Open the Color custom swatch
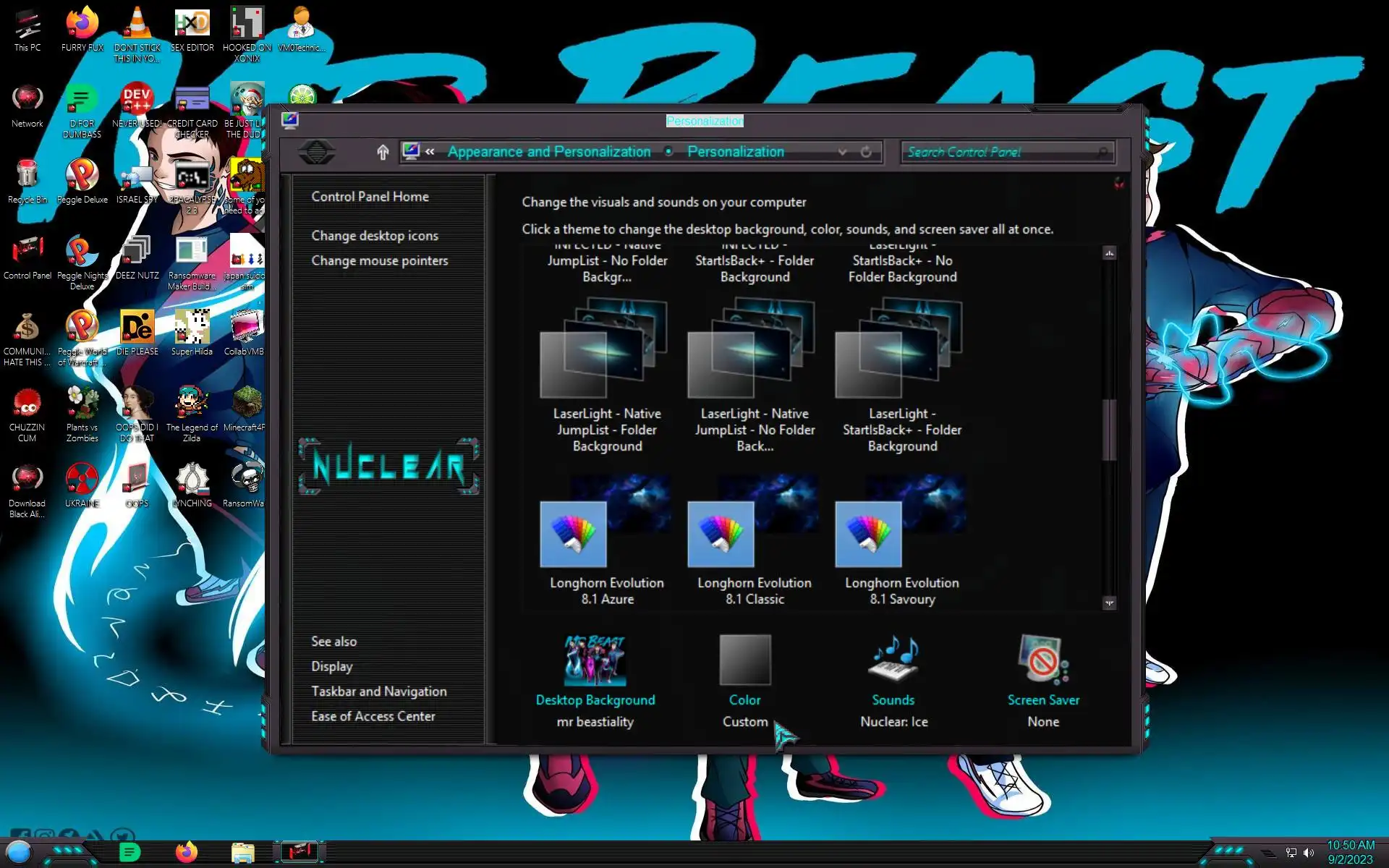The width and height of the screenshot is (1389, 868). [x=744, y=660]
